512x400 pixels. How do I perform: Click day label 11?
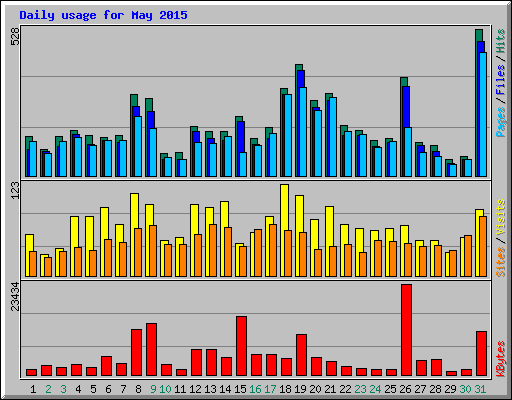click(x=180, y=389)
